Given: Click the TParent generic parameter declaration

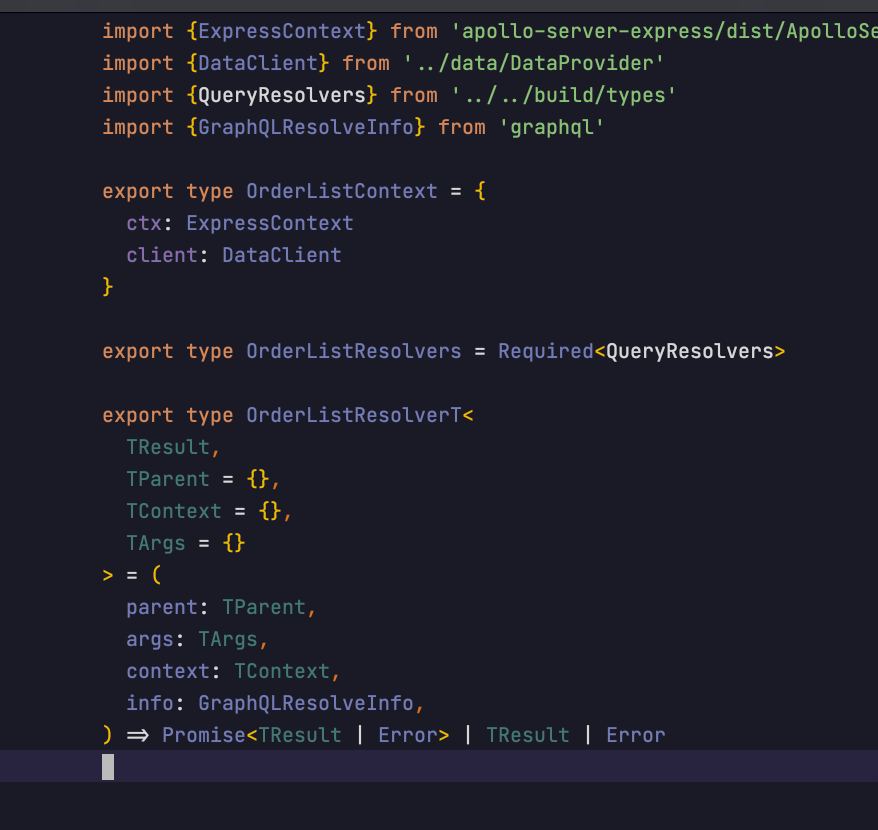Looking at the screenshot, I should click(x=168, y=479).
